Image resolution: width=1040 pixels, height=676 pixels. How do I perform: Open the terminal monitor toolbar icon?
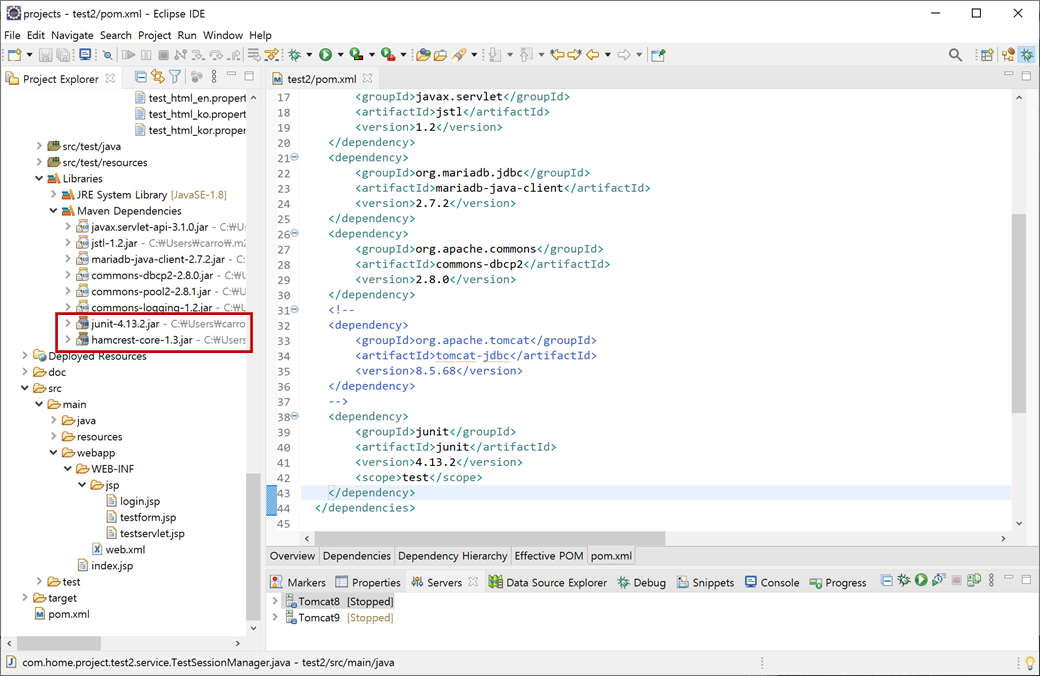pos(85,55)
